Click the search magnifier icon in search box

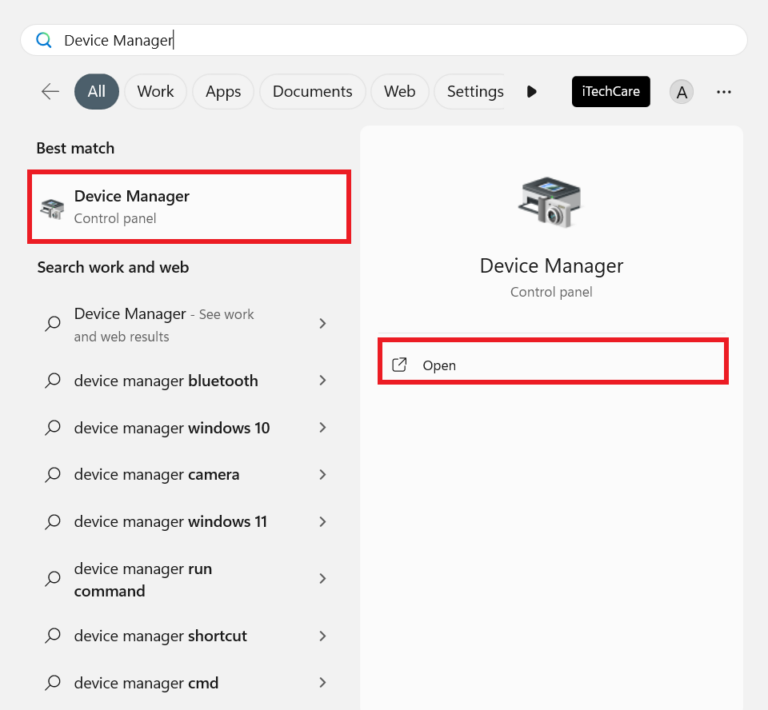pos(43,40)
